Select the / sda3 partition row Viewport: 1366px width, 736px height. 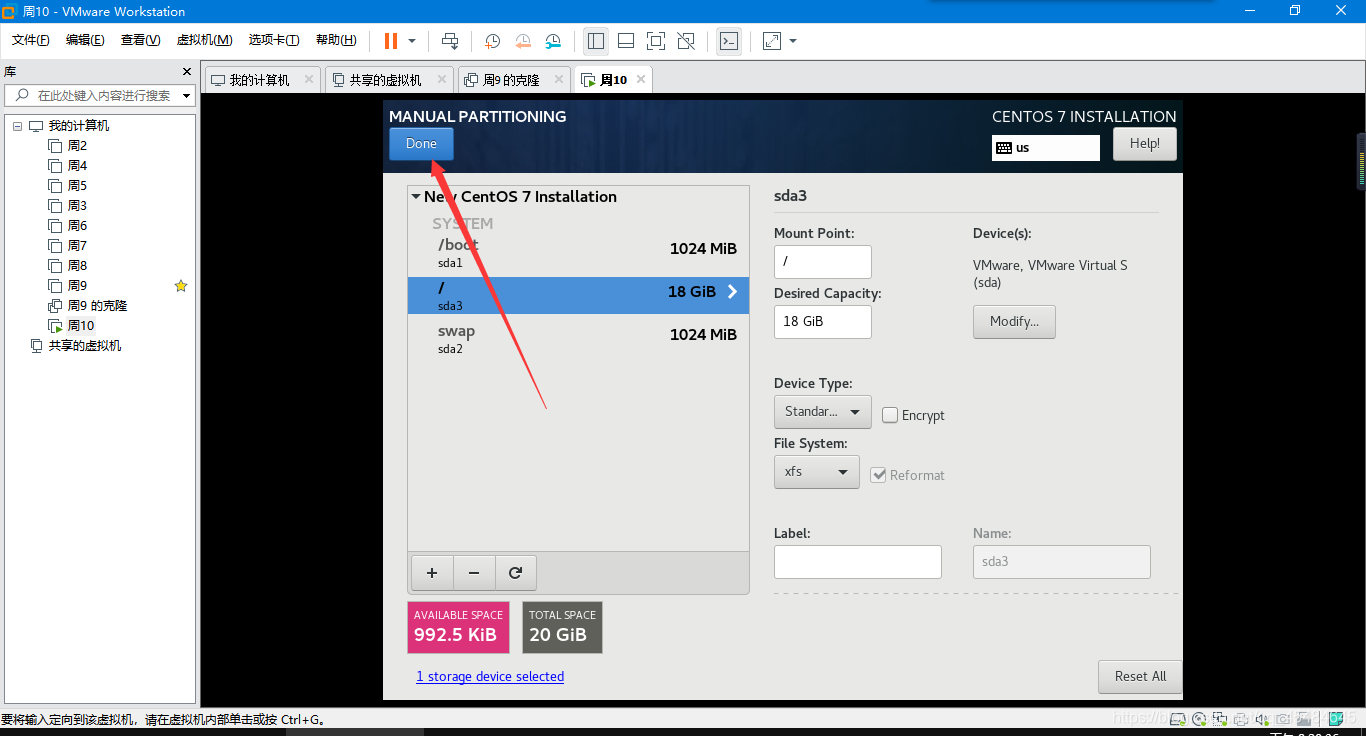[578, 296]
